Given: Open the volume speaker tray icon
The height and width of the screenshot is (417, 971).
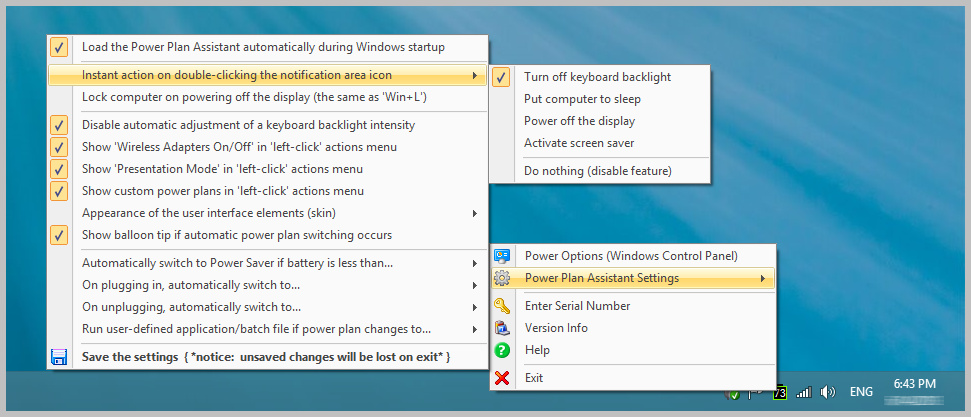Looking at the screenshot, I should point(827,392).
